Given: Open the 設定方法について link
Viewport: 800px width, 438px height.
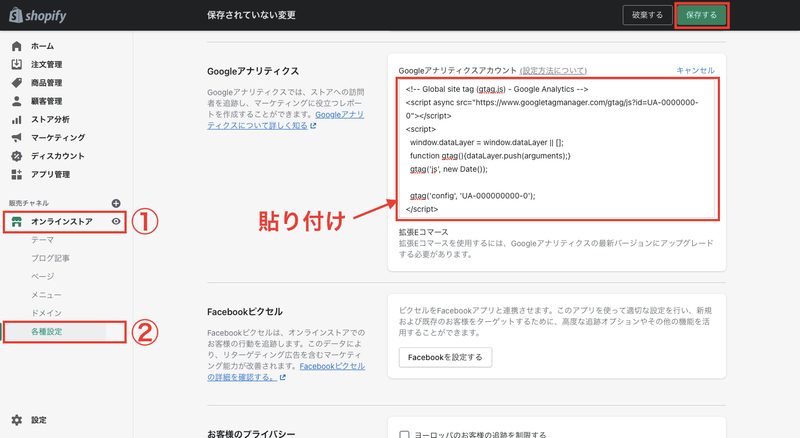Looking at the screenshot, I should click(x=553, y=70).
